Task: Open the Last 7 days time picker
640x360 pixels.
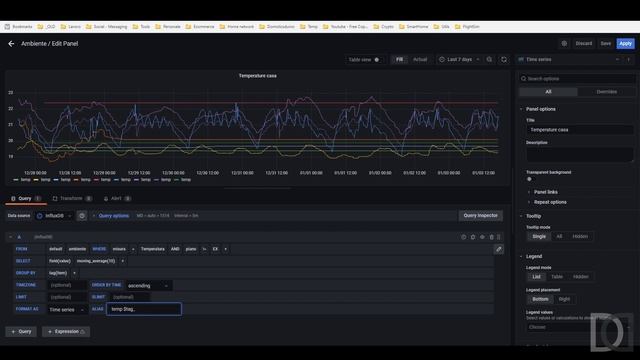Action: (460, 60)
